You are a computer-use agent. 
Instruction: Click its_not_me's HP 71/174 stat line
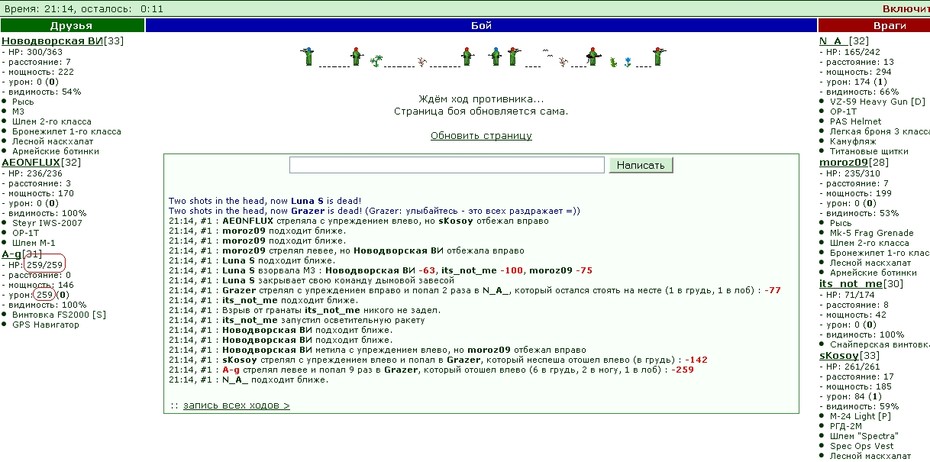(848, 295)
